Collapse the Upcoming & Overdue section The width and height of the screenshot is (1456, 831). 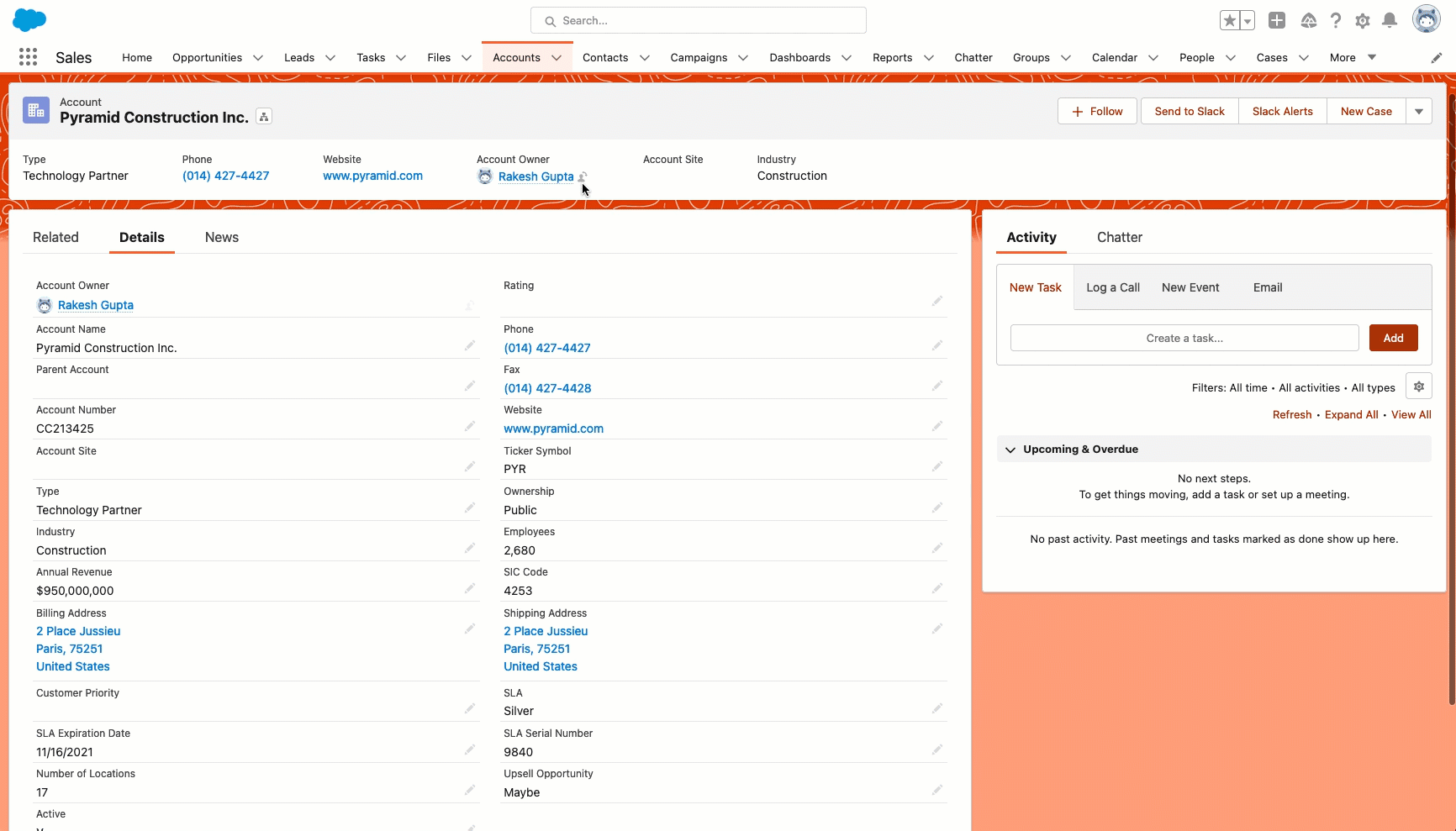(x=1010, y=450)
